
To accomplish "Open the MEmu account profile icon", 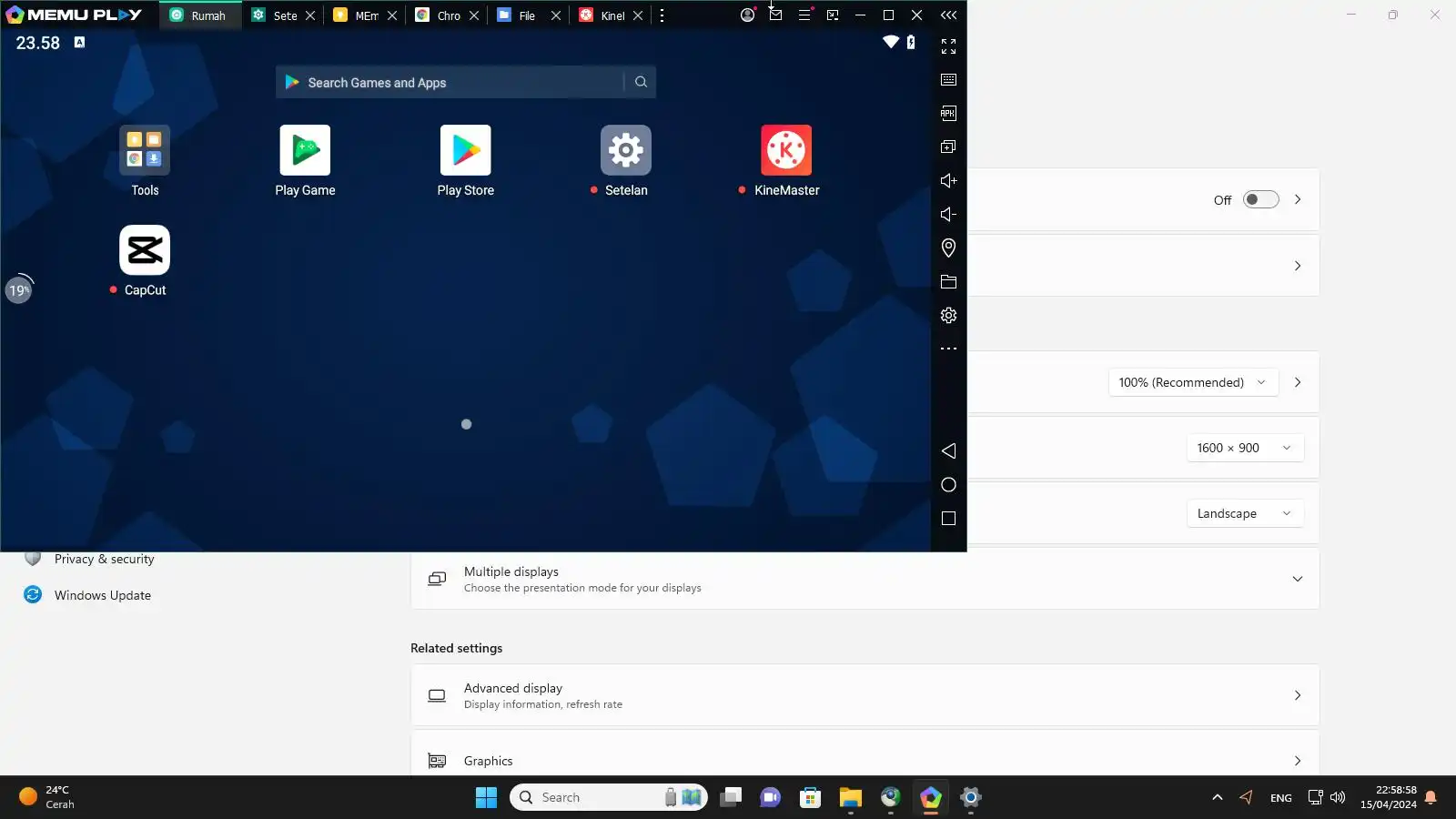I will tap(747, 15).
